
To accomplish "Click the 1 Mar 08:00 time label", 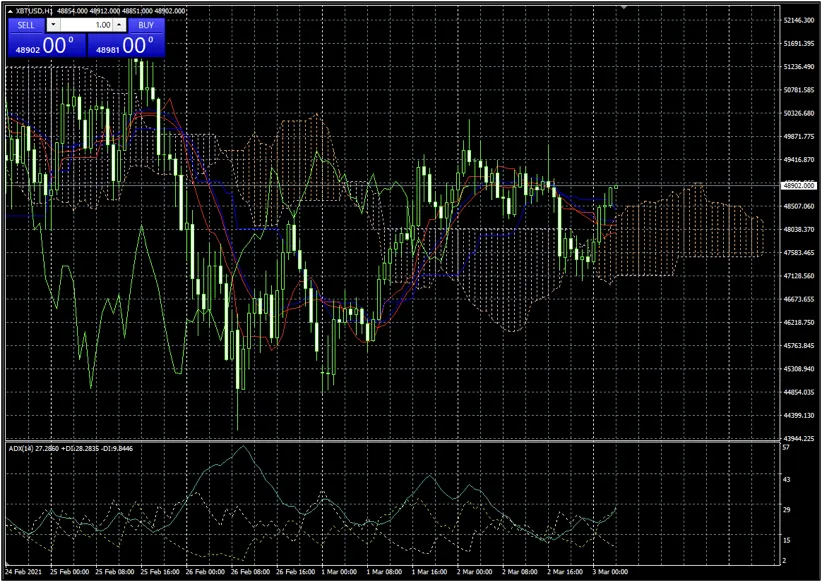I will coord(384,572).
